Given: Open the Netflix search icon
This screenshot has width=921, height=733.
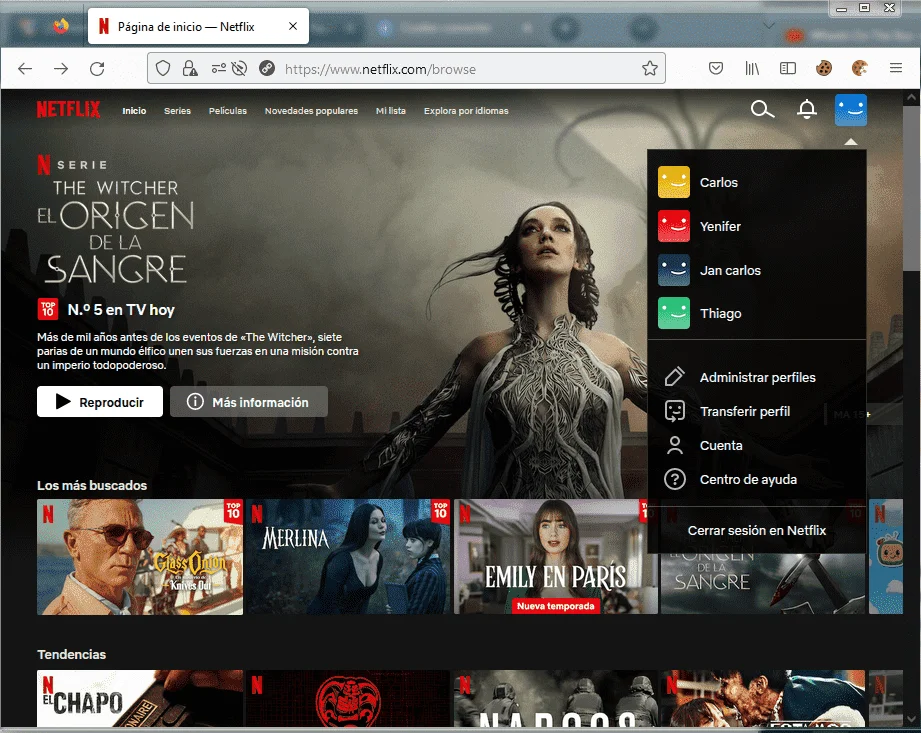Looking at the screenshot, I should 762,109.
